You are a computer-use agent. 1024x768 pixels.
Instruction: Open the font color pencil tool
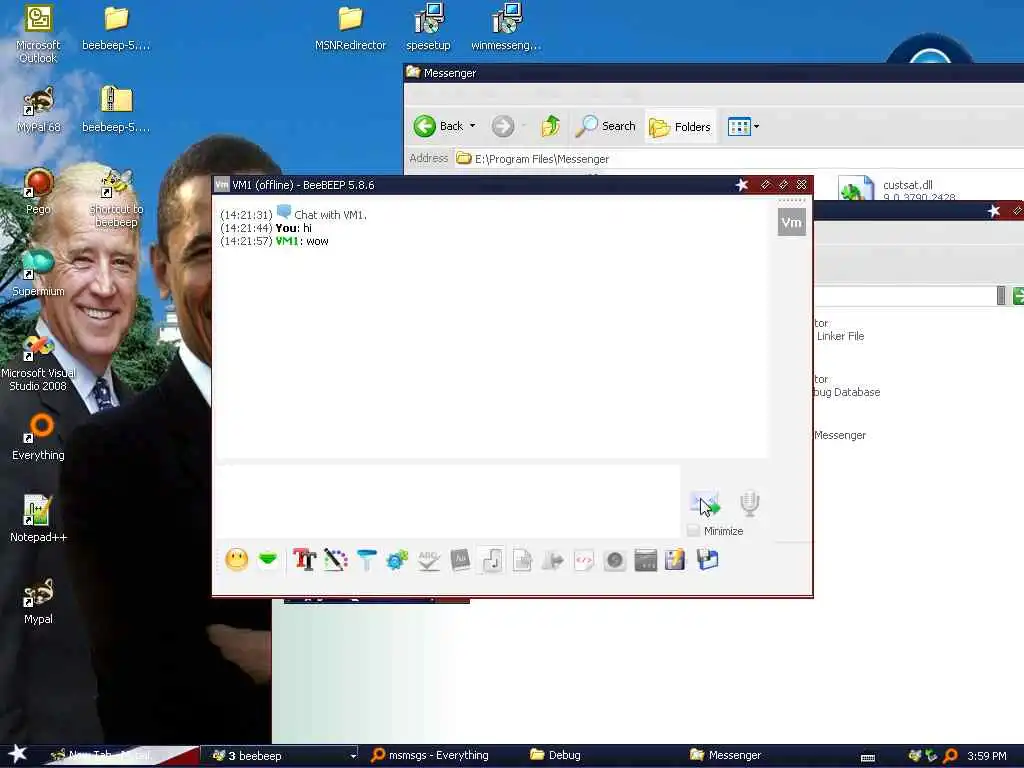pos(336,560)
